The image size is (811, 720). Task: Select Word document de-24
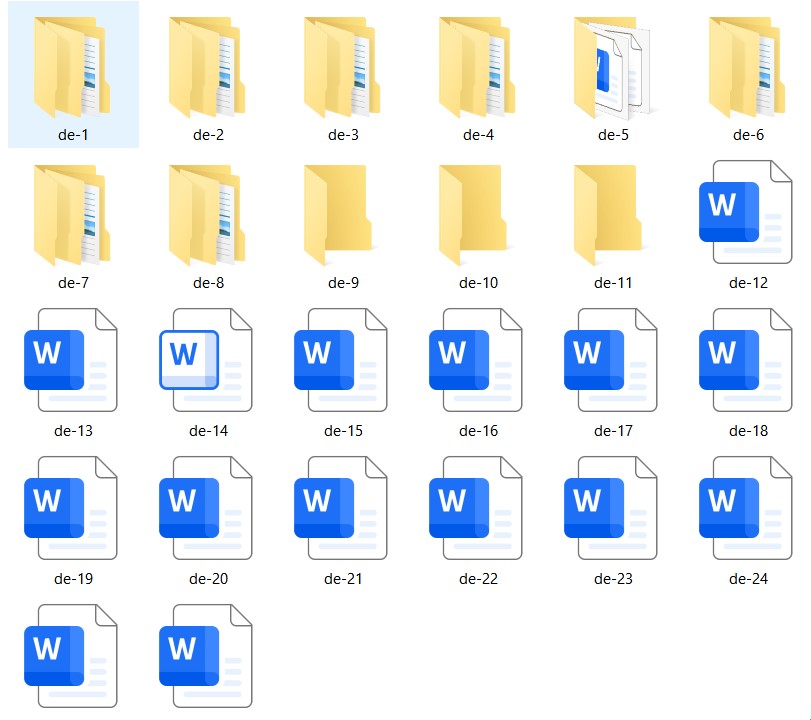[x=747, y=508]
